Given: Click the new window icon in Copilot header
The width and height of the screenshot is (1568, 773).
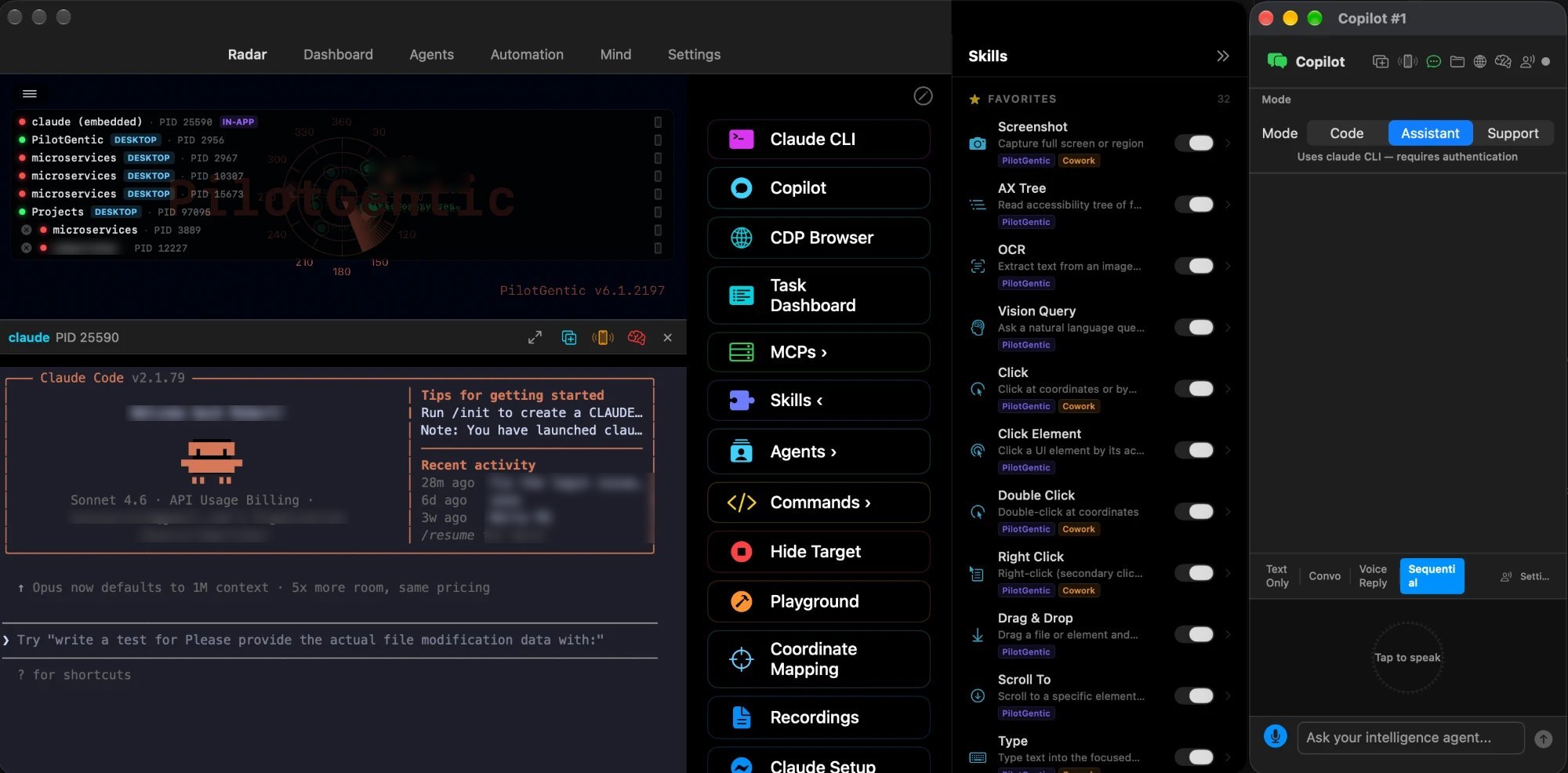Looking at the screenshot, I should pos(1381,61).
